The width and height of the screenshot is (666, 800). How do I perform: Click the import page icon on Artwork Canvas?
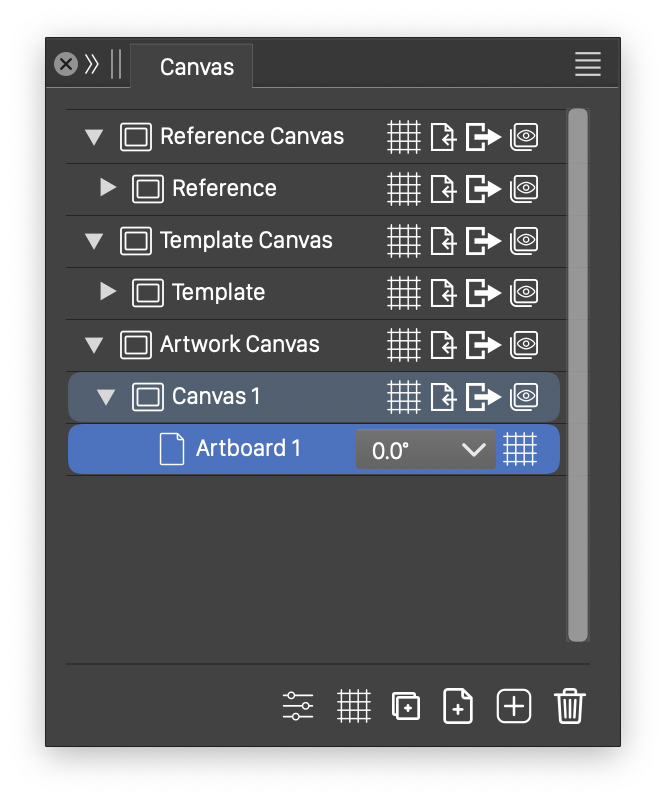[x=443, y=345]
